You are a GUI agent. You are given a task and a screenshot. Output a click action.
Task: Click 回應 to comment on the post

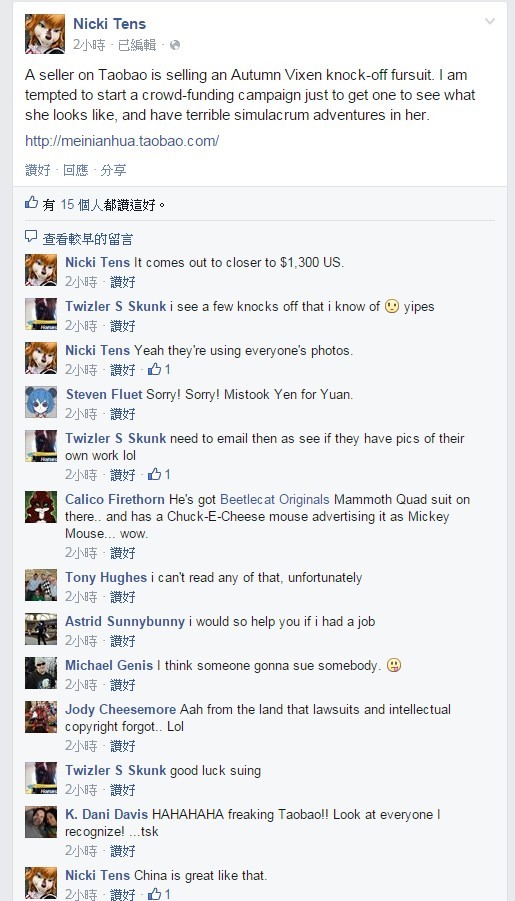[76, 170]
